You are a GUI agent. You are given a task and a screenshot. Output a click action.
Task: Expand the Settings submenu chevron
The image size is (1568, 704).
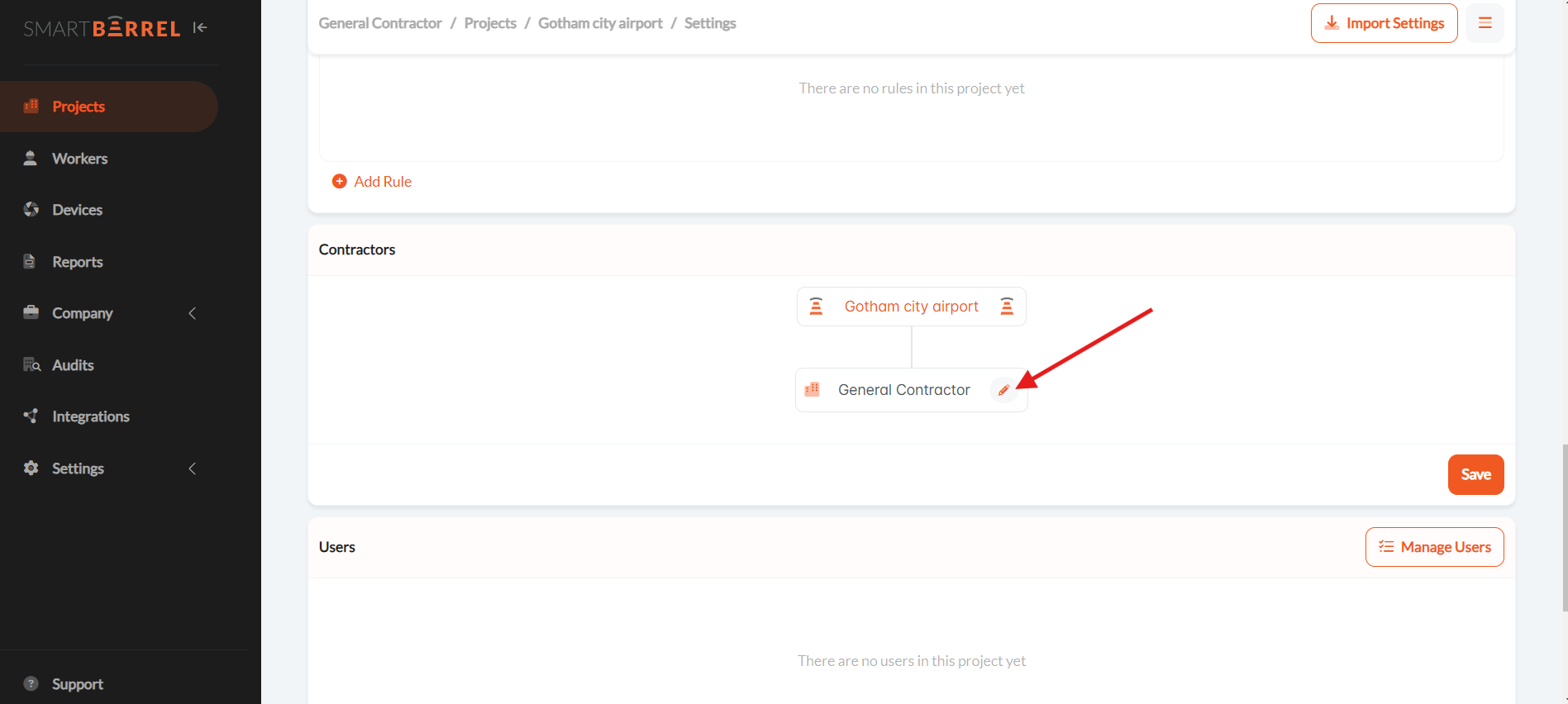coord(193,469)
